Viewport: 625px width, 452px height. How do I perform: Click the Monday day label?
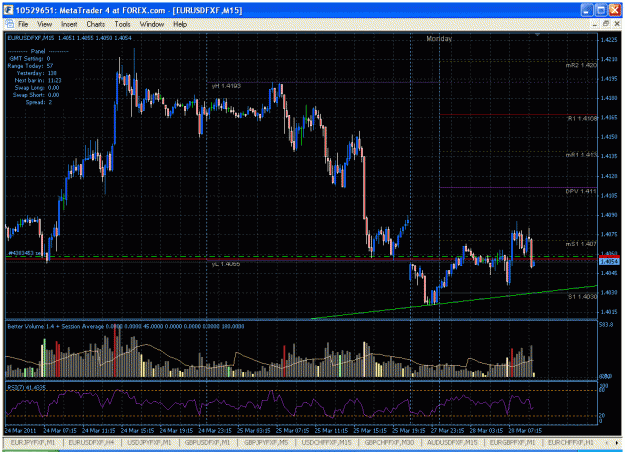439,39
